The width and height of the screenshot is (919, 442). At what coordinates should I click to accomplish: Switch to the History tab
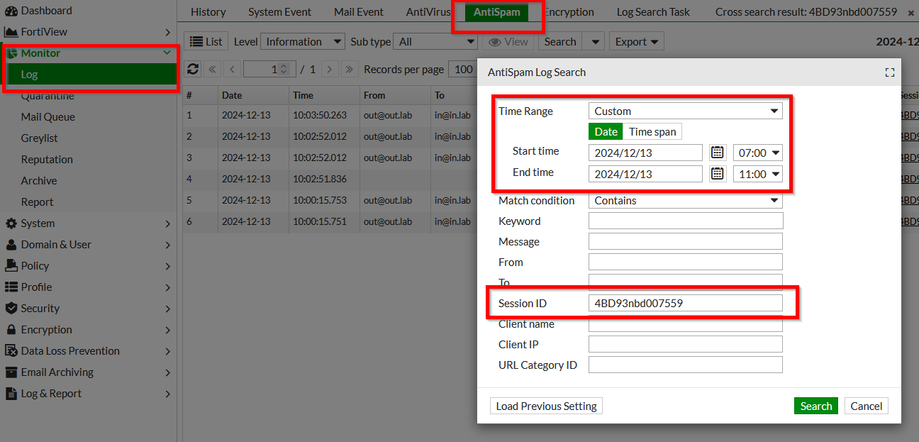tap(208, 12)
